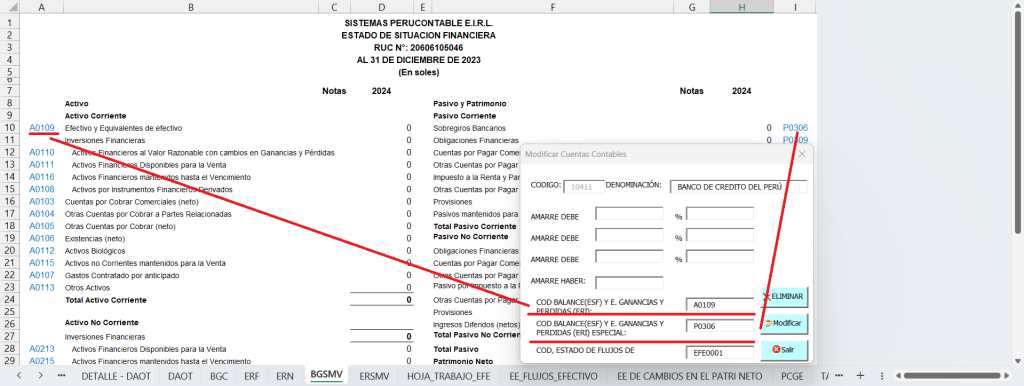This screenshot has height=386, width=1024.
Task: Select column A header
Action: tap(42, 7)
